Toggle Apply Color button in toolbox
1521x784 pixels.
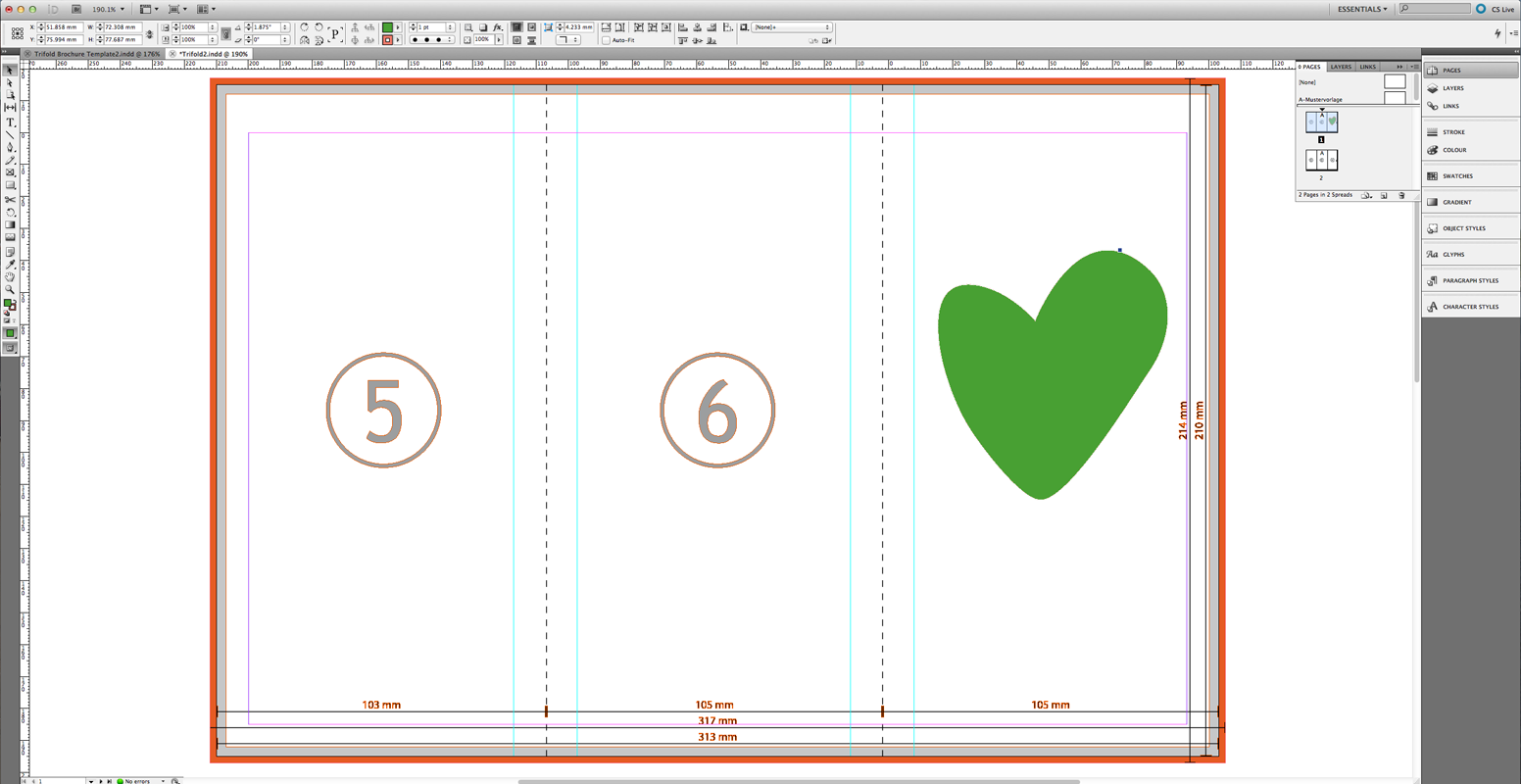pos(11,331)
